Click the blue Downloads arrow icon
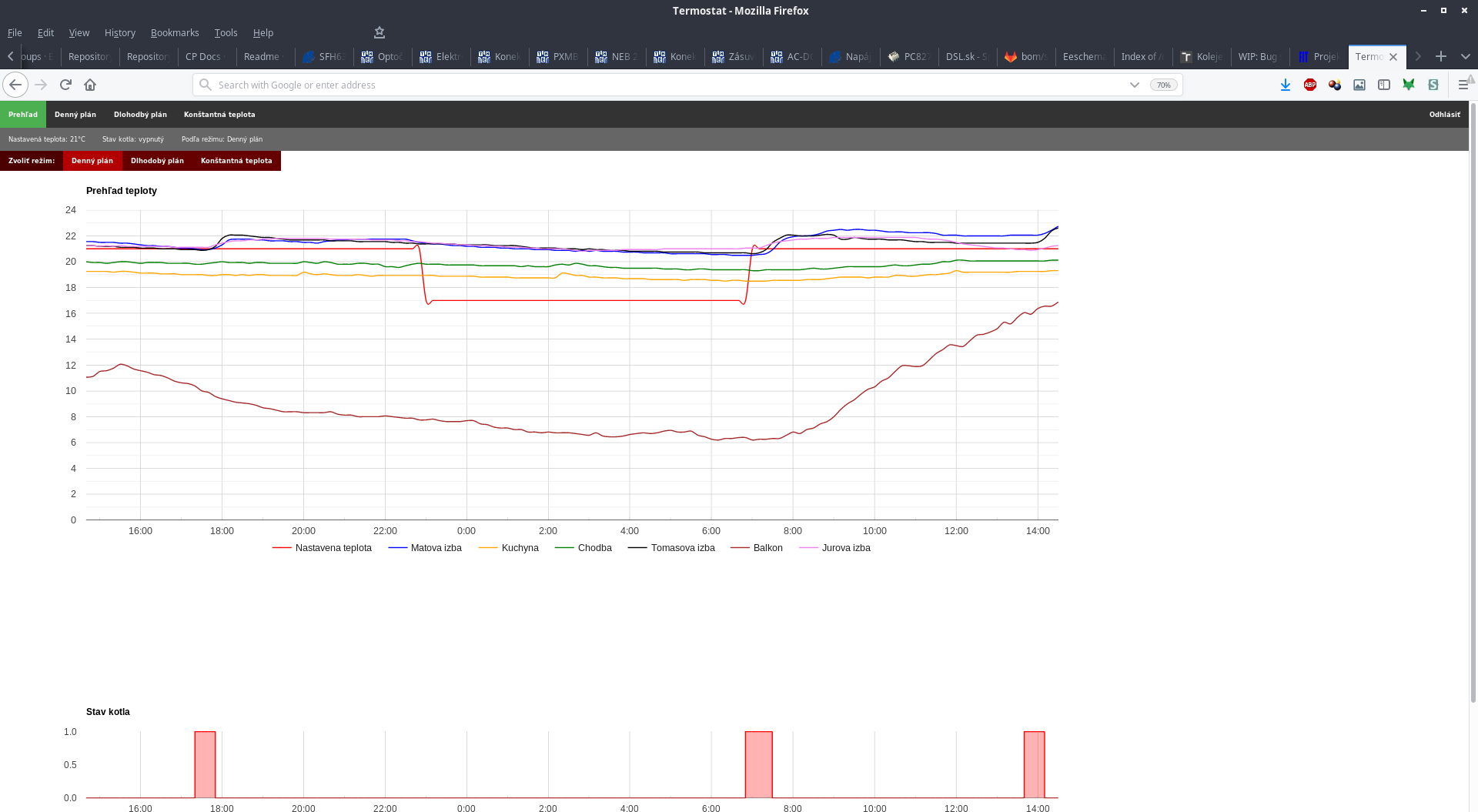The width and height of the screenshot is (1478, 812). (x=1285, y=85)
